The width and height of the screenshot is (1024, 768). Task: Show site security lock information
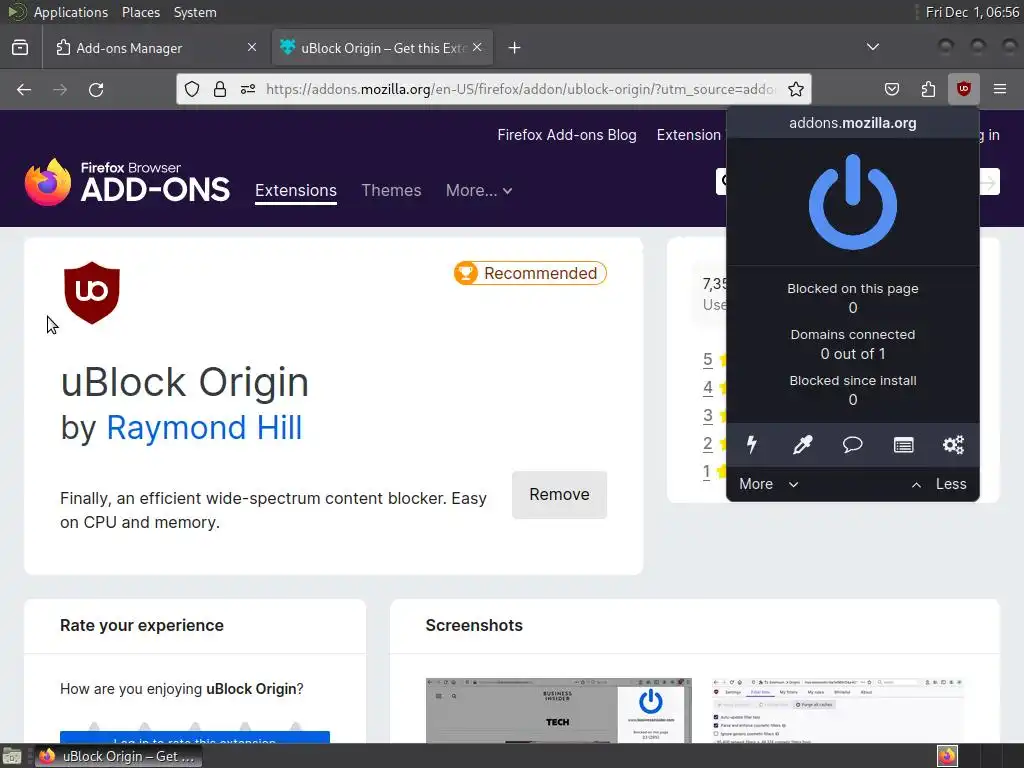point(220,89)
